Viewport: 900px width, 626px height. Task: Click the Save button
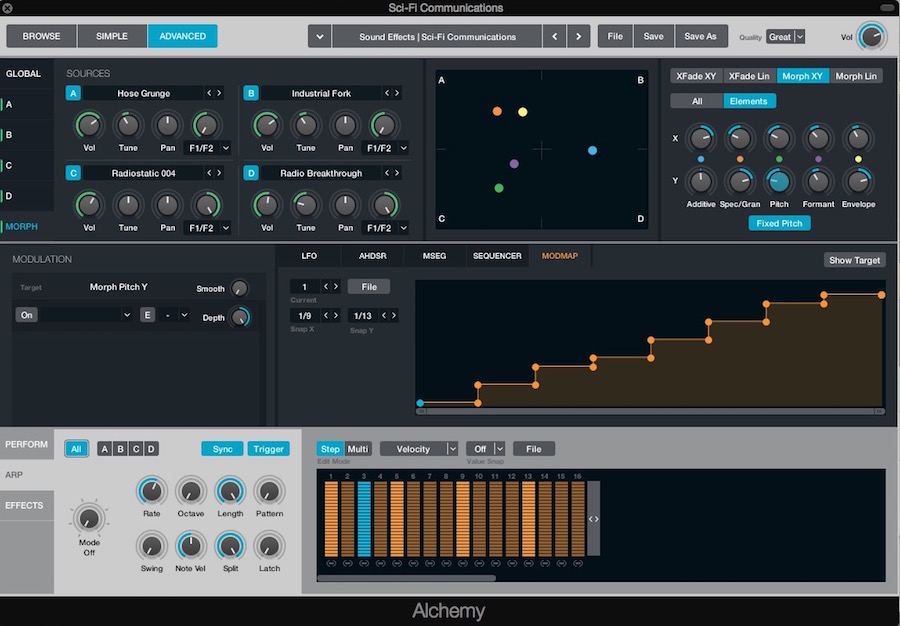pos(653,36)
